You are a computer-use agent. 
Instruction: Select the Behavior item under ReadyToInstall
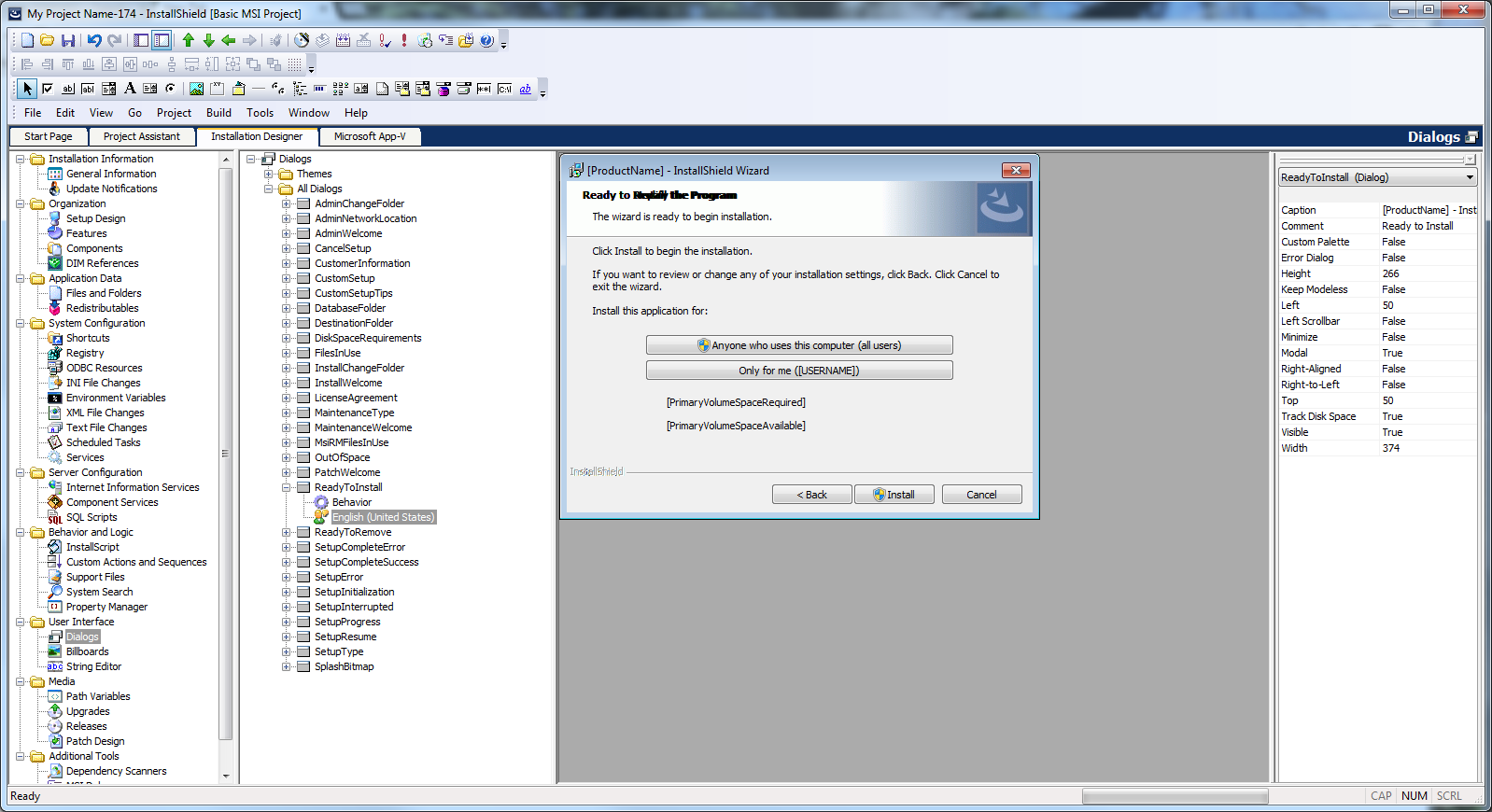coord(352,502)
